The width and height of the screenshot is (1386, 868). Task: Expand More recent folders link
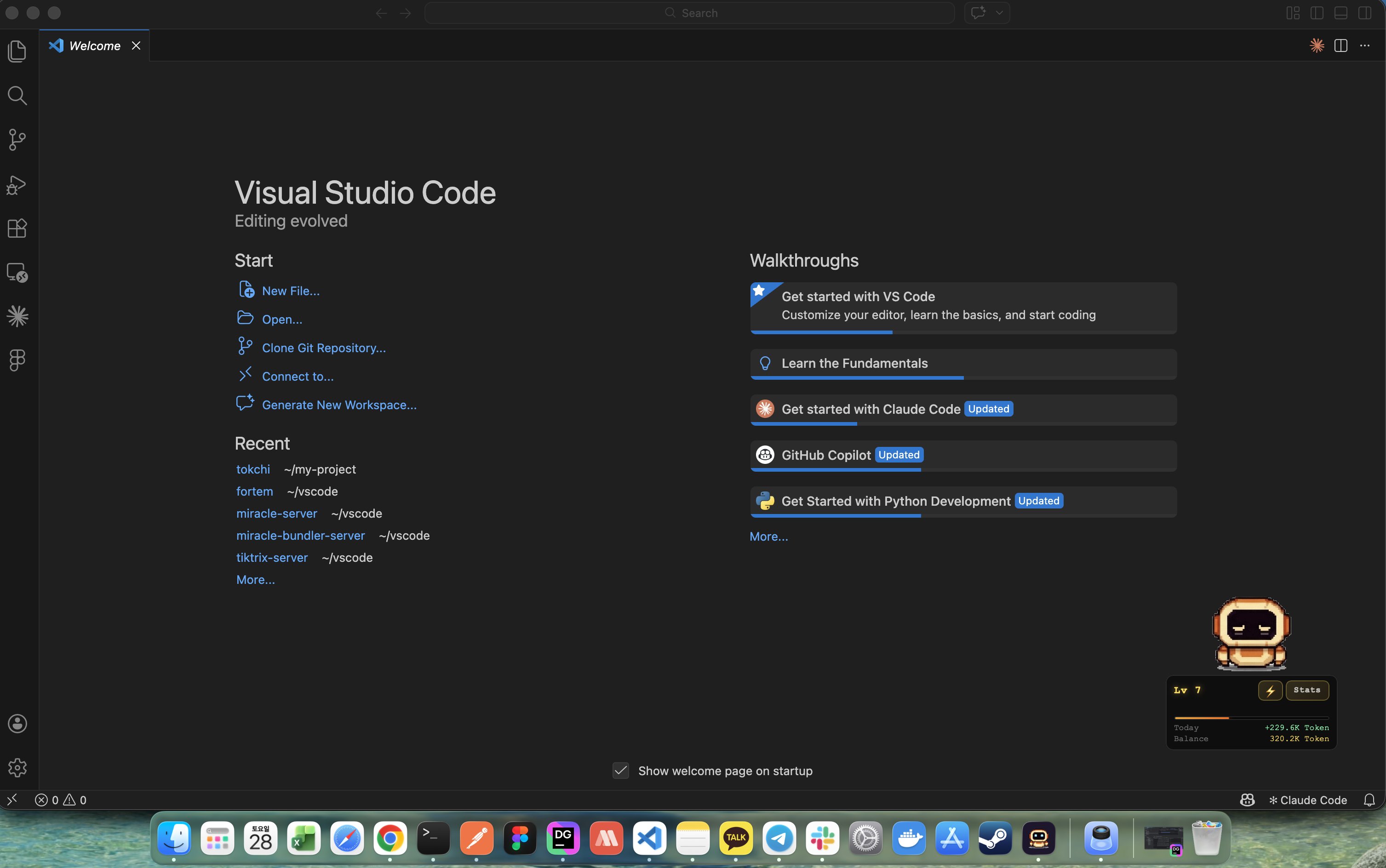(256, 579)
